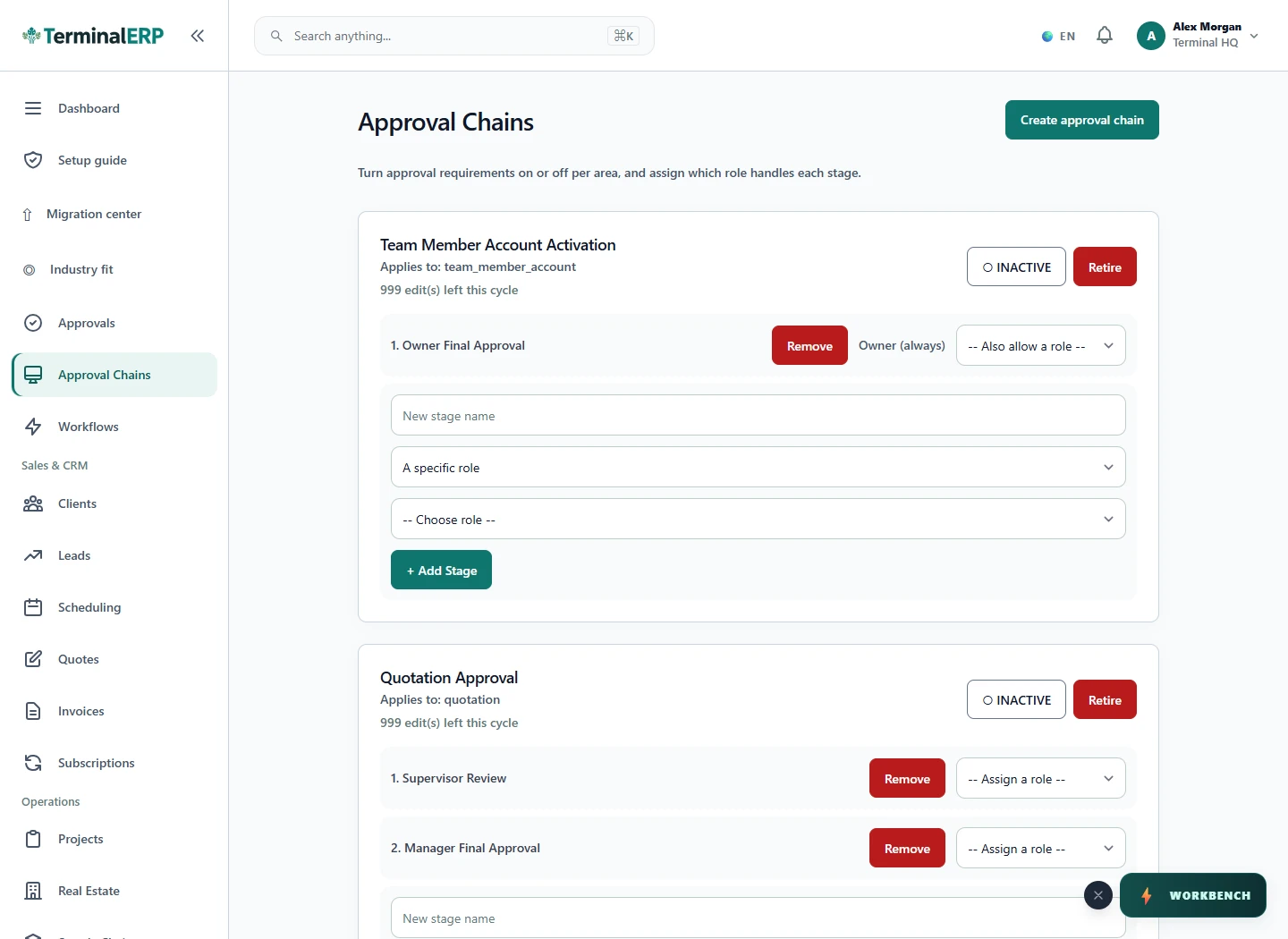Click the Setup guide shield icon
1288x939 pixels.
click(33, 160)
